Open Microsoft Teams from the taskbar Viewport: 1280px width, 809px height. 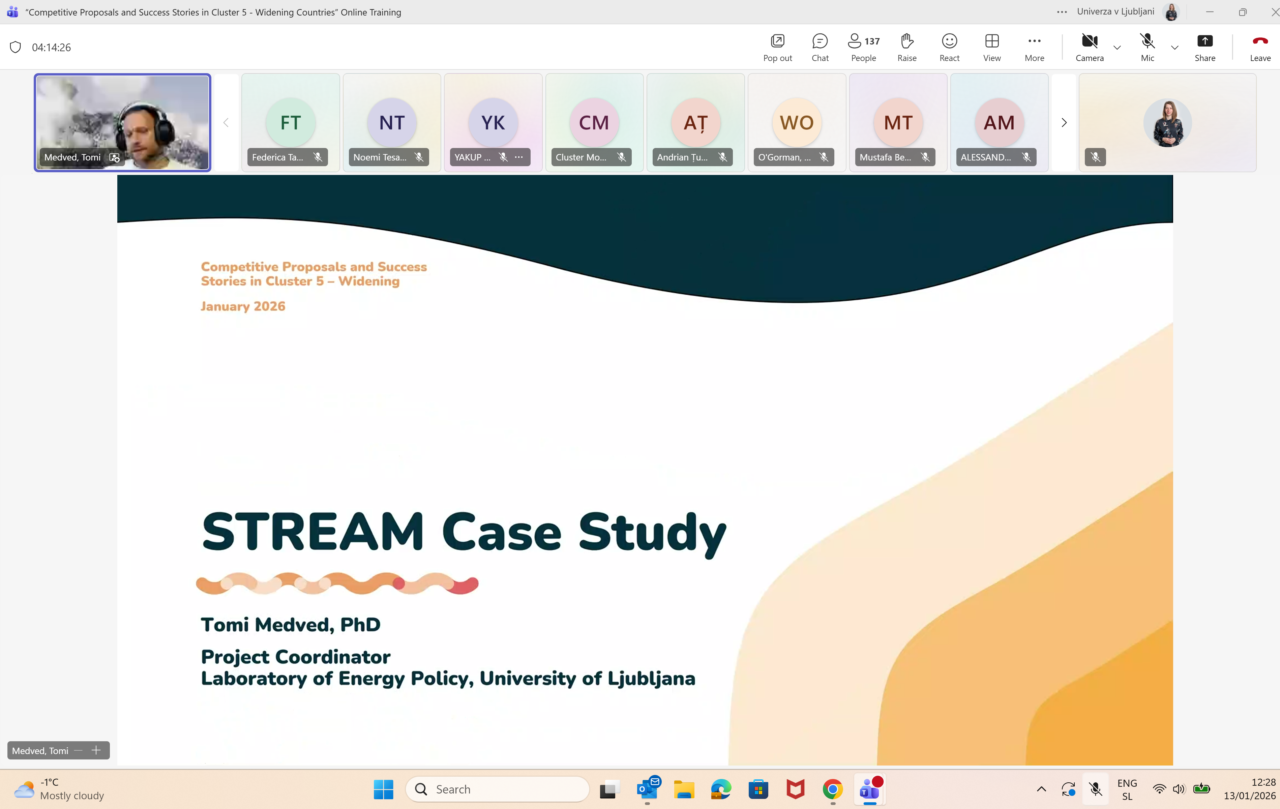[x=870, y=789]
